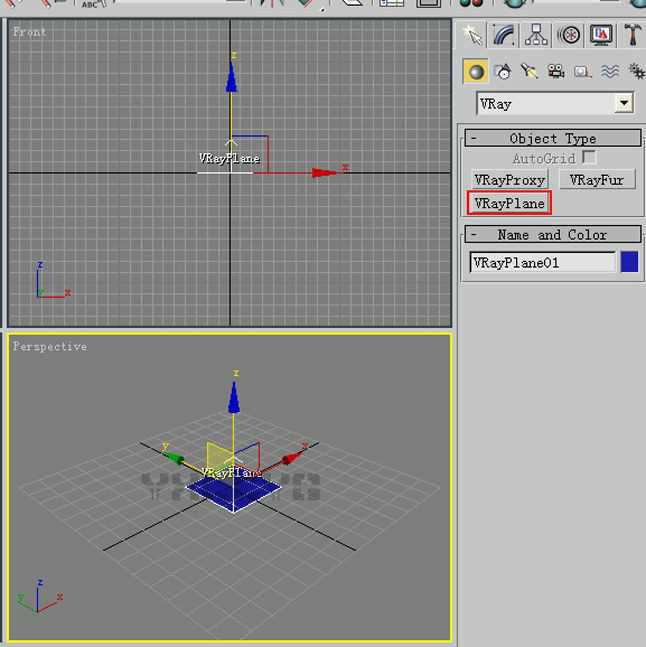Viewport: 646px width, 647px height.
Task: Select the Systems gears category icon
Action: pyautogui.click(x=636, y=71)
